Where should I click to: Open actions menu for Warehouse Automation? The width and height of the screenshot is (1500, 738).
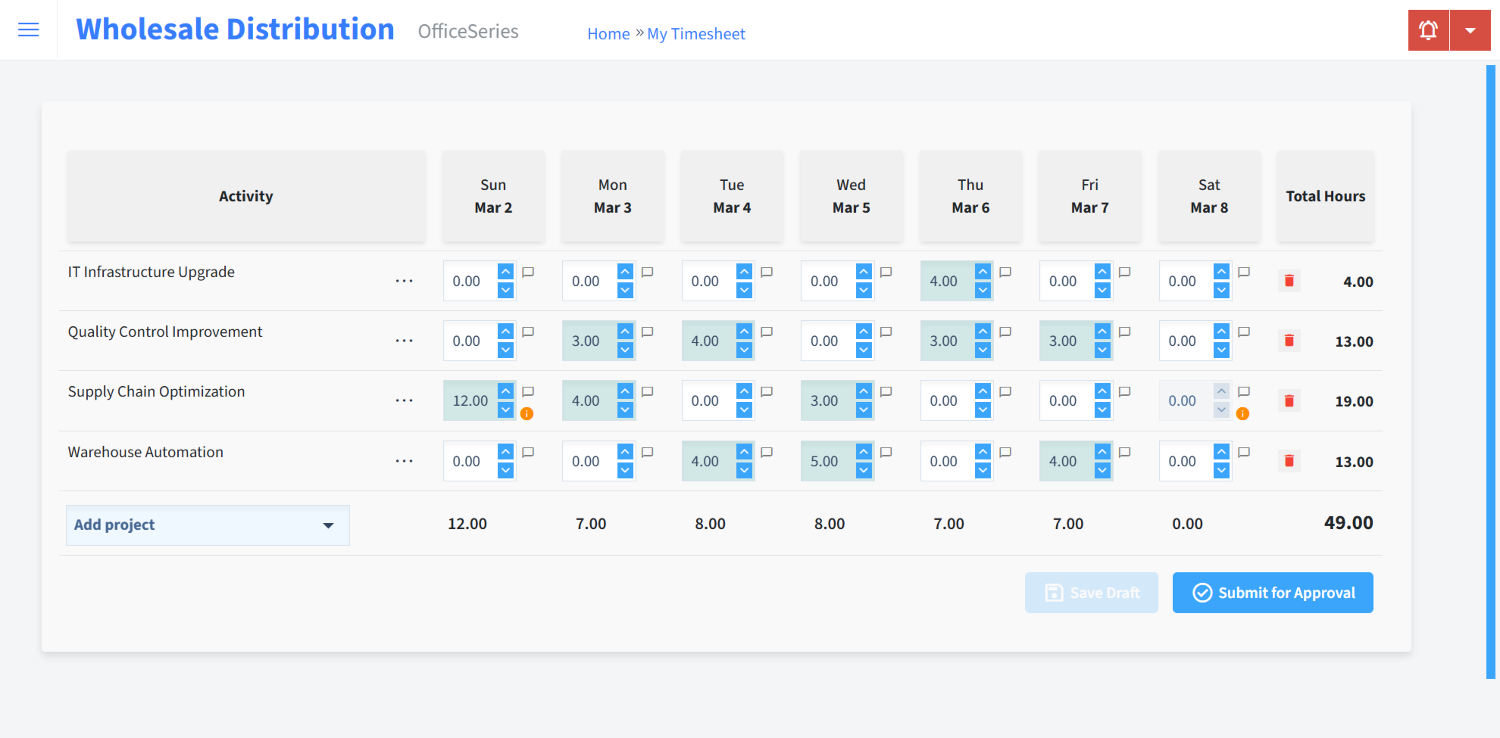click(404, 460)
